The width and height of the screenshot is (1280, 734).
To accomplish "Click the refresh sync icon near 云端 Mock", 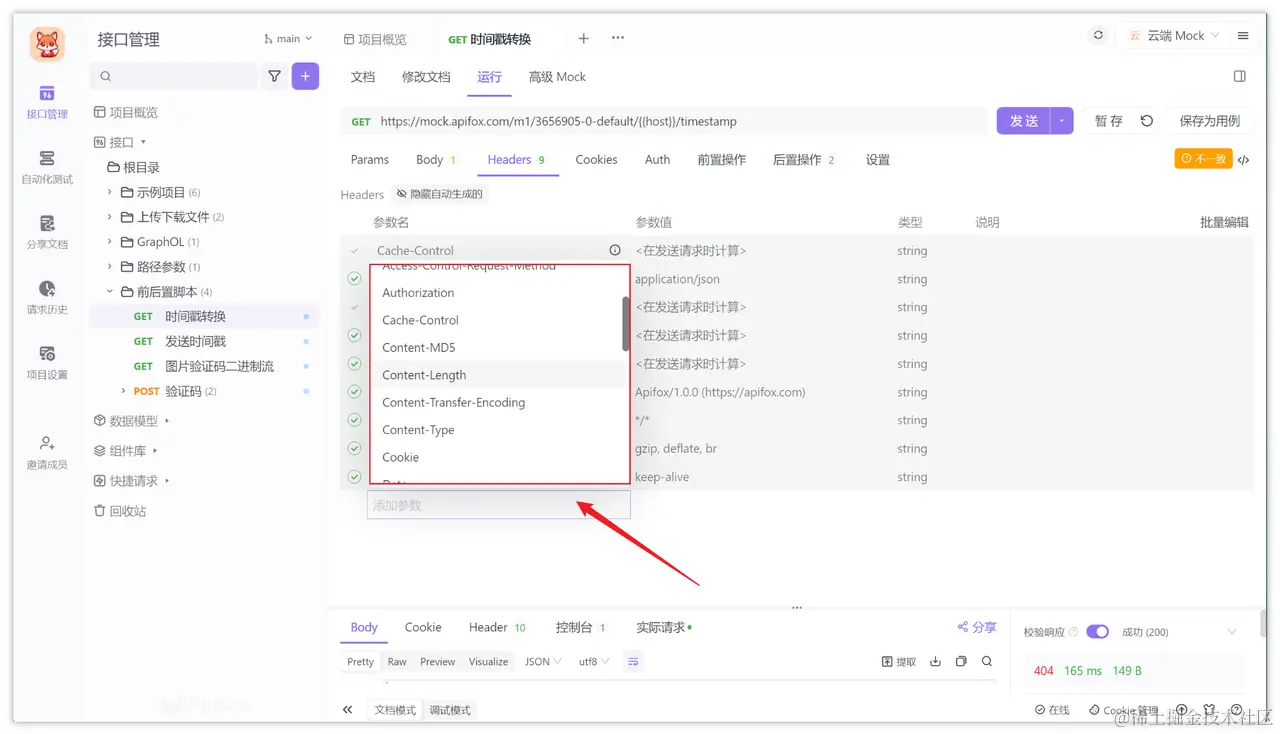I will click(x=1098, y=35).
